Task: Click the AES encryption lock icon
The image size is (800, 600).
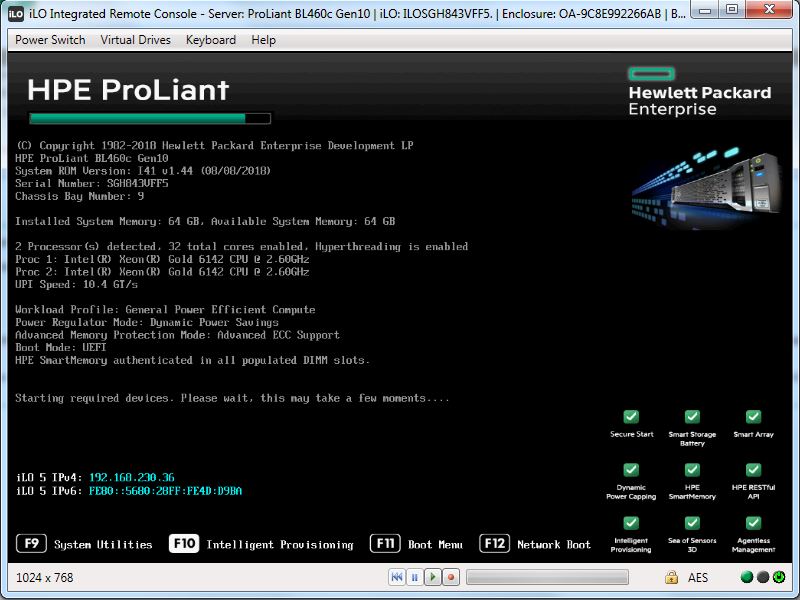Action: (671, 577)
